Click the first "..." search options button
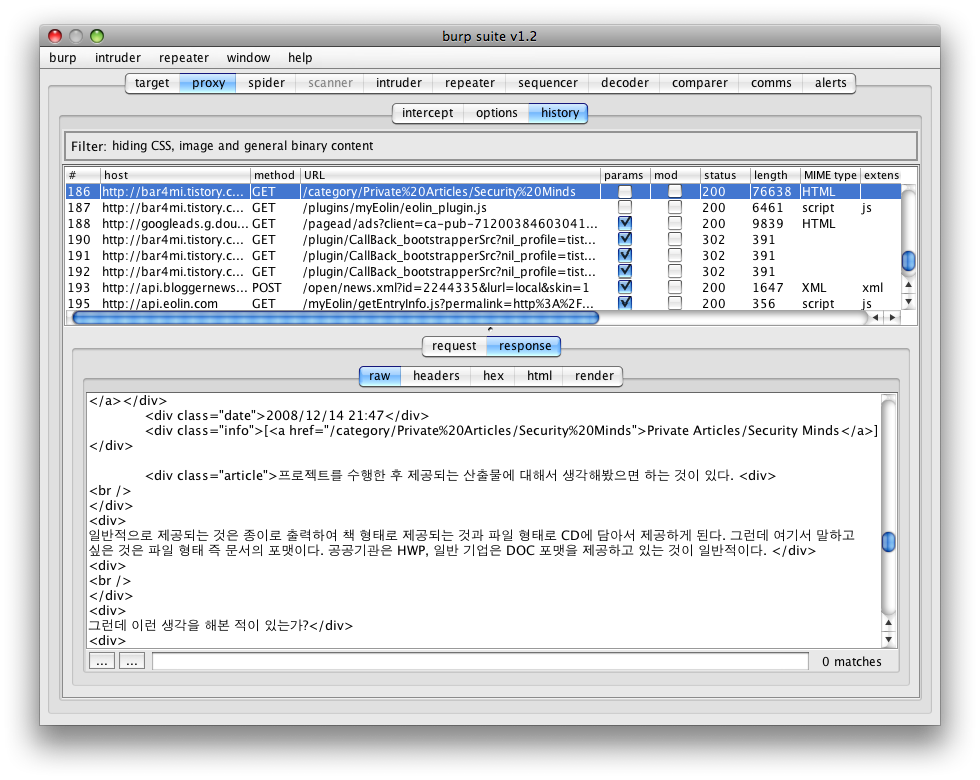Viewport: 980px width, 780px height. point(102,661)
